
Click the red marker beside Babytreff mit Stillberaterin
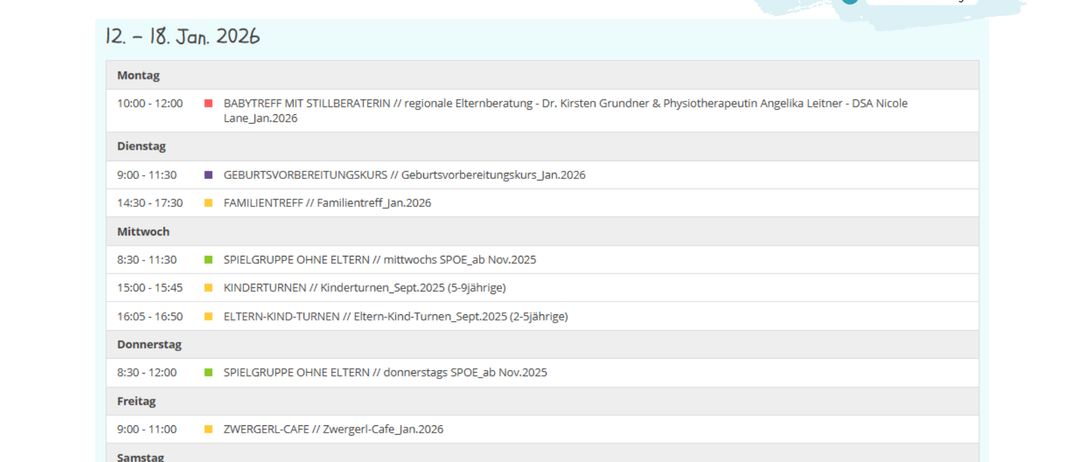click(x=208, y=103)
